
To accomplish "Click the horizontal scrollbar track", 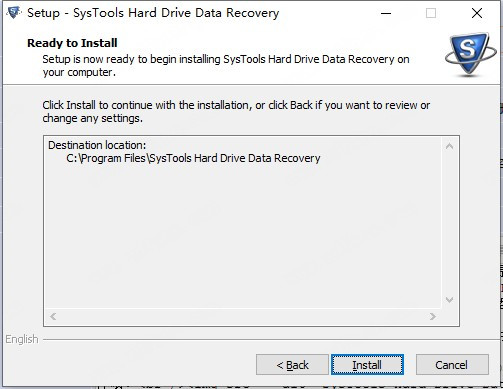I will point(243,316).
